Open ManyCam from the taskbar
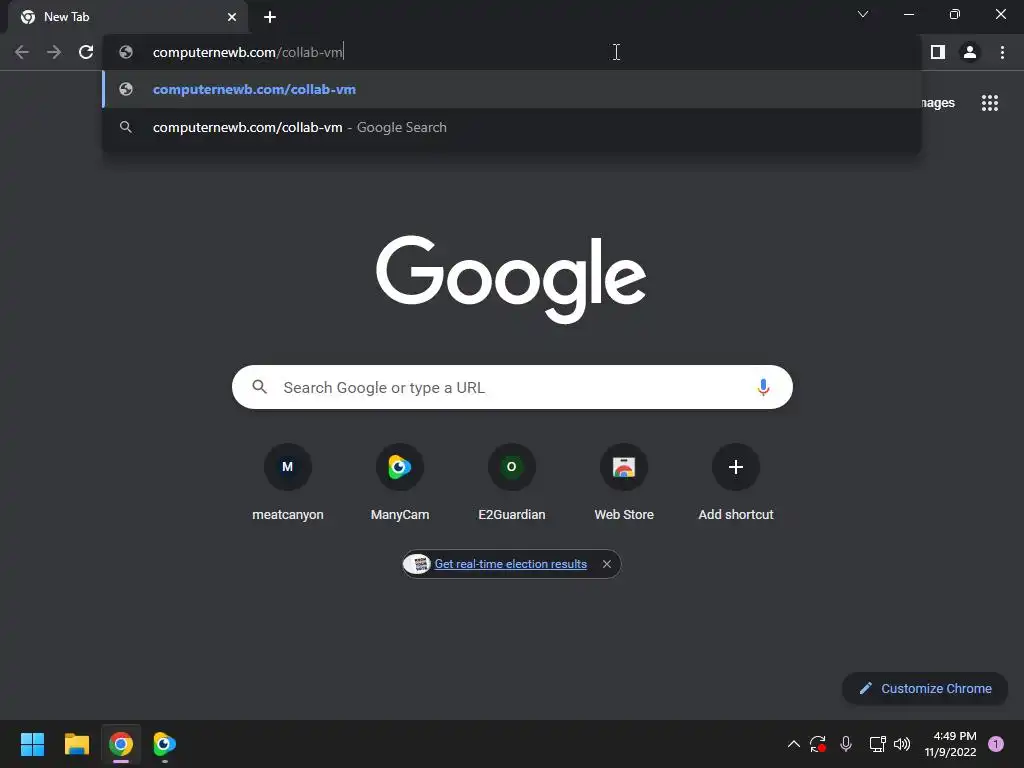The width and height of the screenshot is (1024, 768). (x=165, y=744)
